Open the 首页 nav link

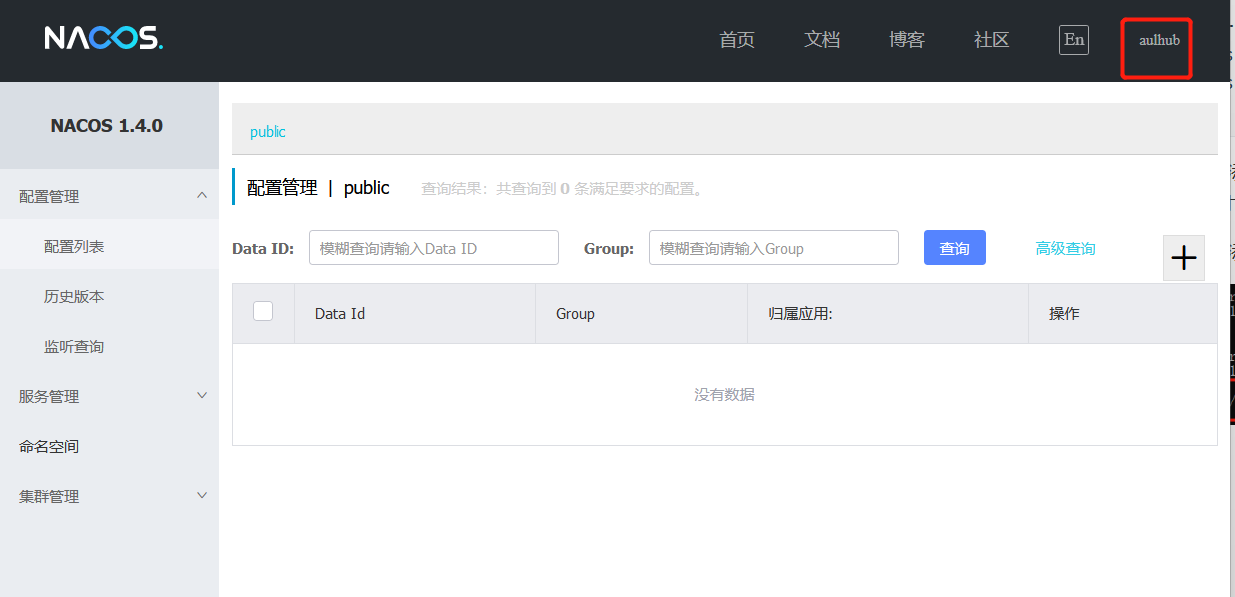737,40
